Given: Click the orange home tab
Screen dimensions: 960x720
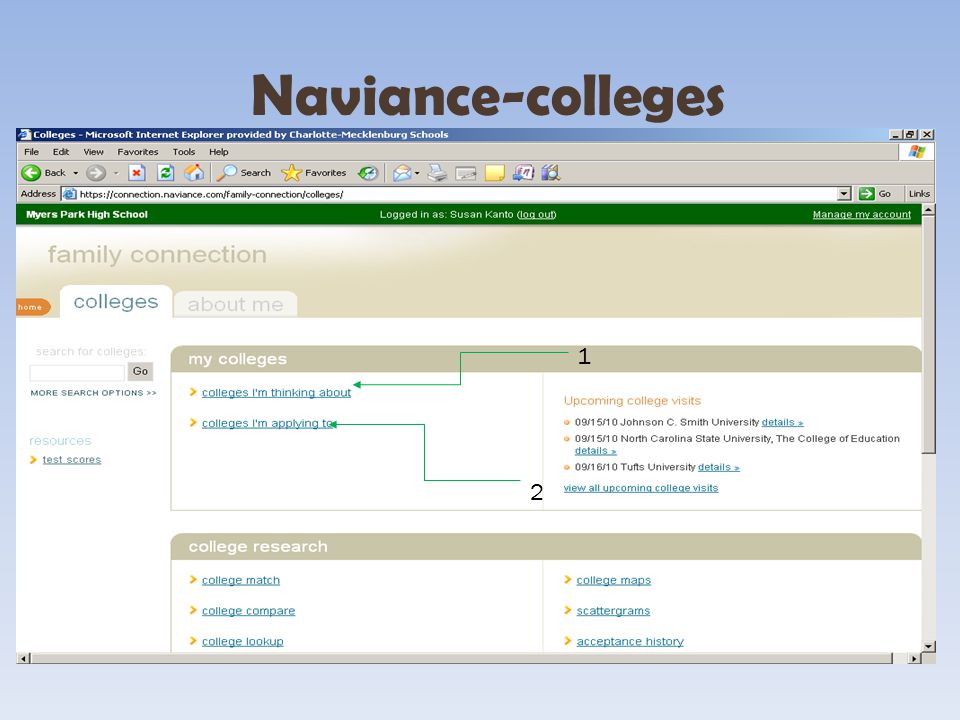Looking at the screenshot, I should pyautogui.click(x=32, y=307).
